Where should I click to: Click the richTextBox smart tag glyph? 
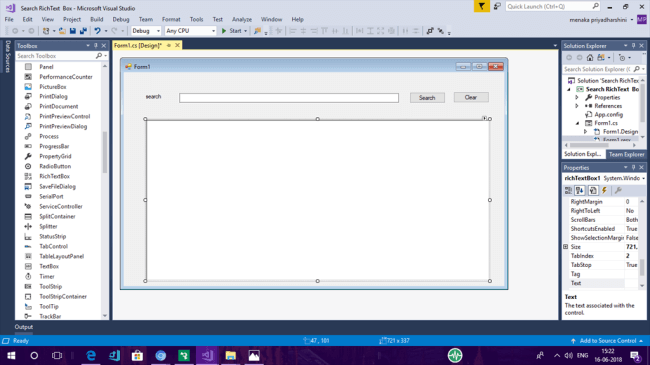484,118
